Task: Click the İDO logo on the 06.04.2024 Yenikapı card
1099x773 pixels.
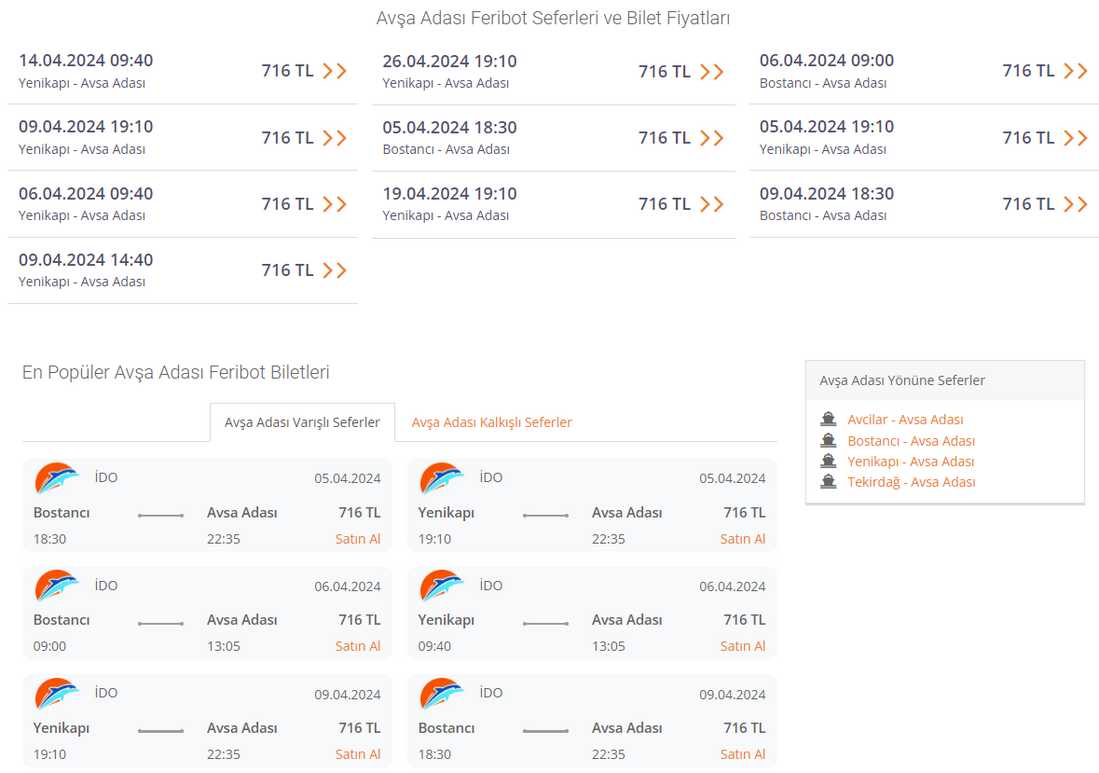Action: [441, 586]
